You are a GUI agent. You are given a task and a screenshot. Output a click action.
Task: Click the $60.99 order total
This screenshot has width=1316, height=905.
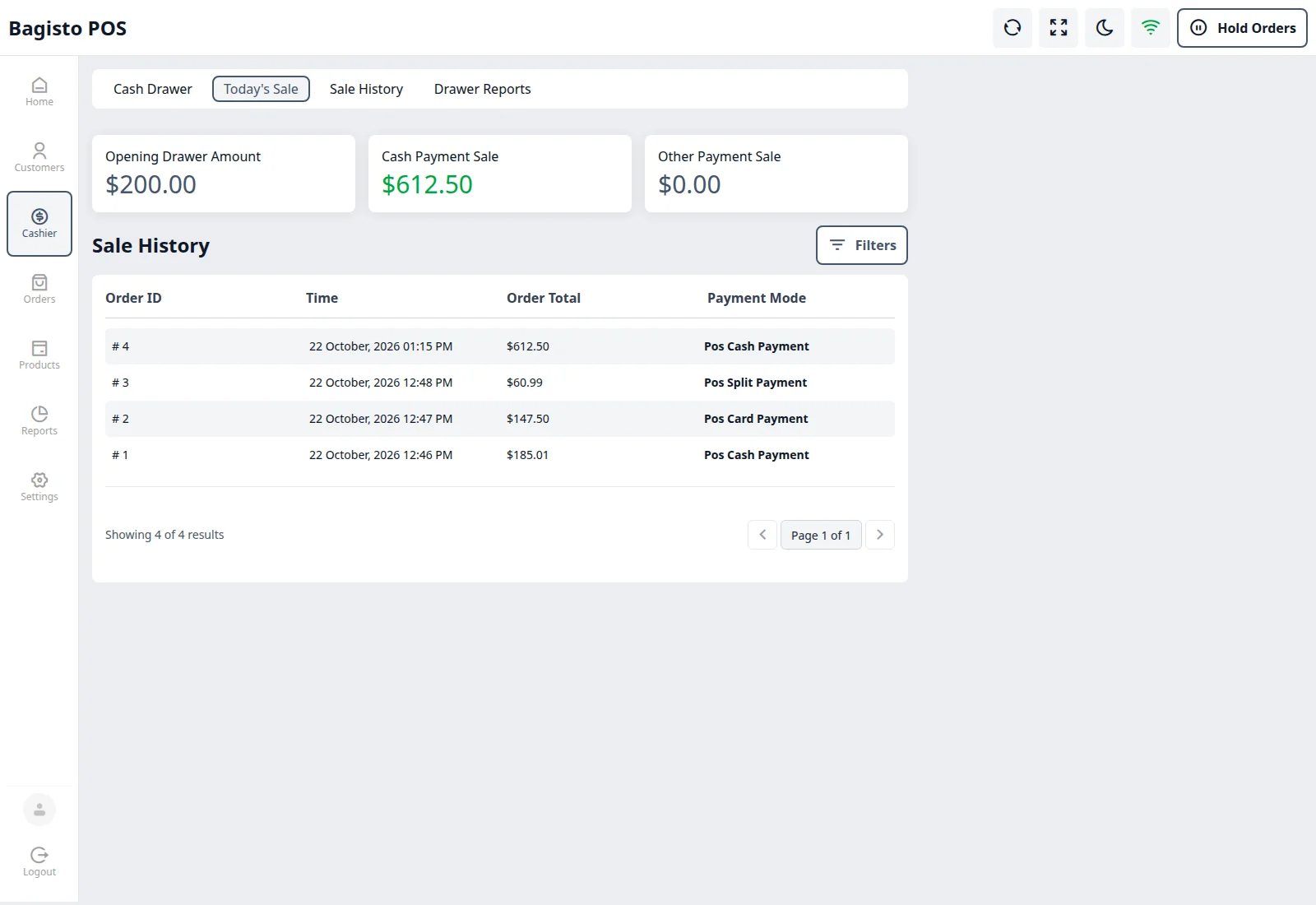[525, 383]
